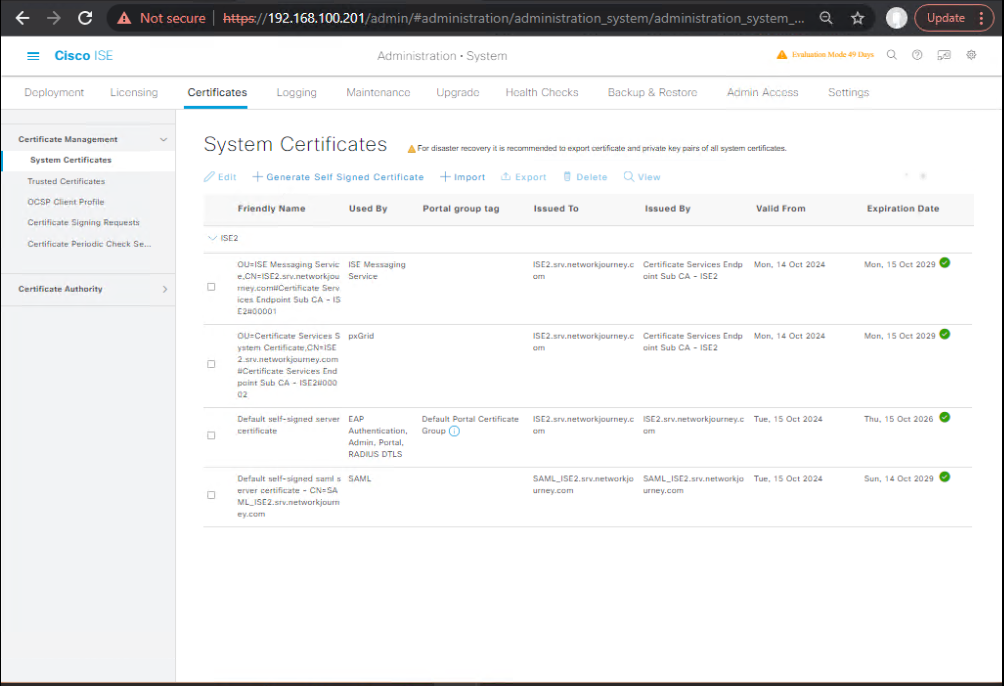Click green status check for SAML certificate
The height and width of the screenshot is (686, 1004).
click(944, 477)
